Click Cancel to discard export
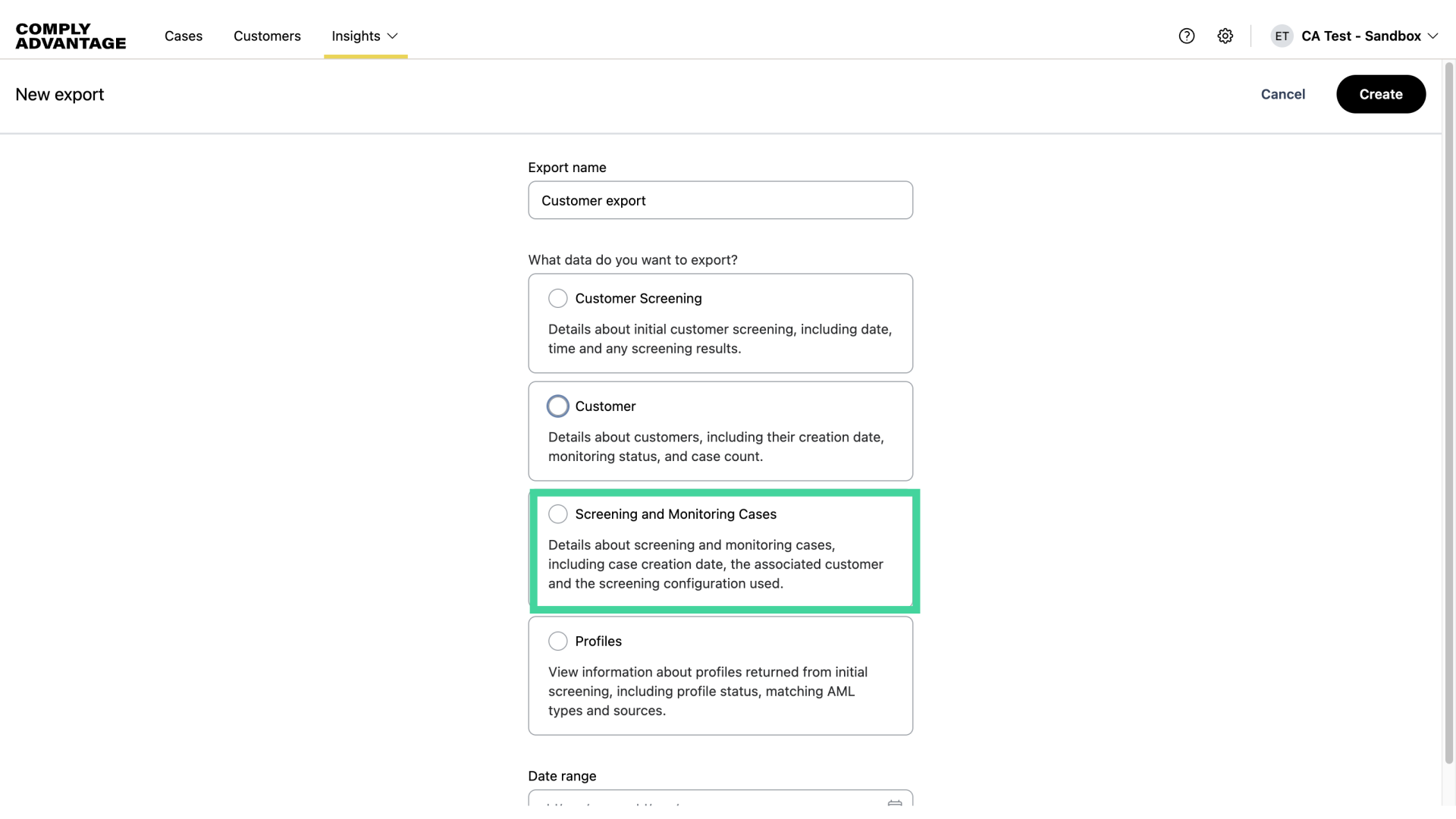The height and width of the screenshot is (819, 1456). tap(1282, 94)
